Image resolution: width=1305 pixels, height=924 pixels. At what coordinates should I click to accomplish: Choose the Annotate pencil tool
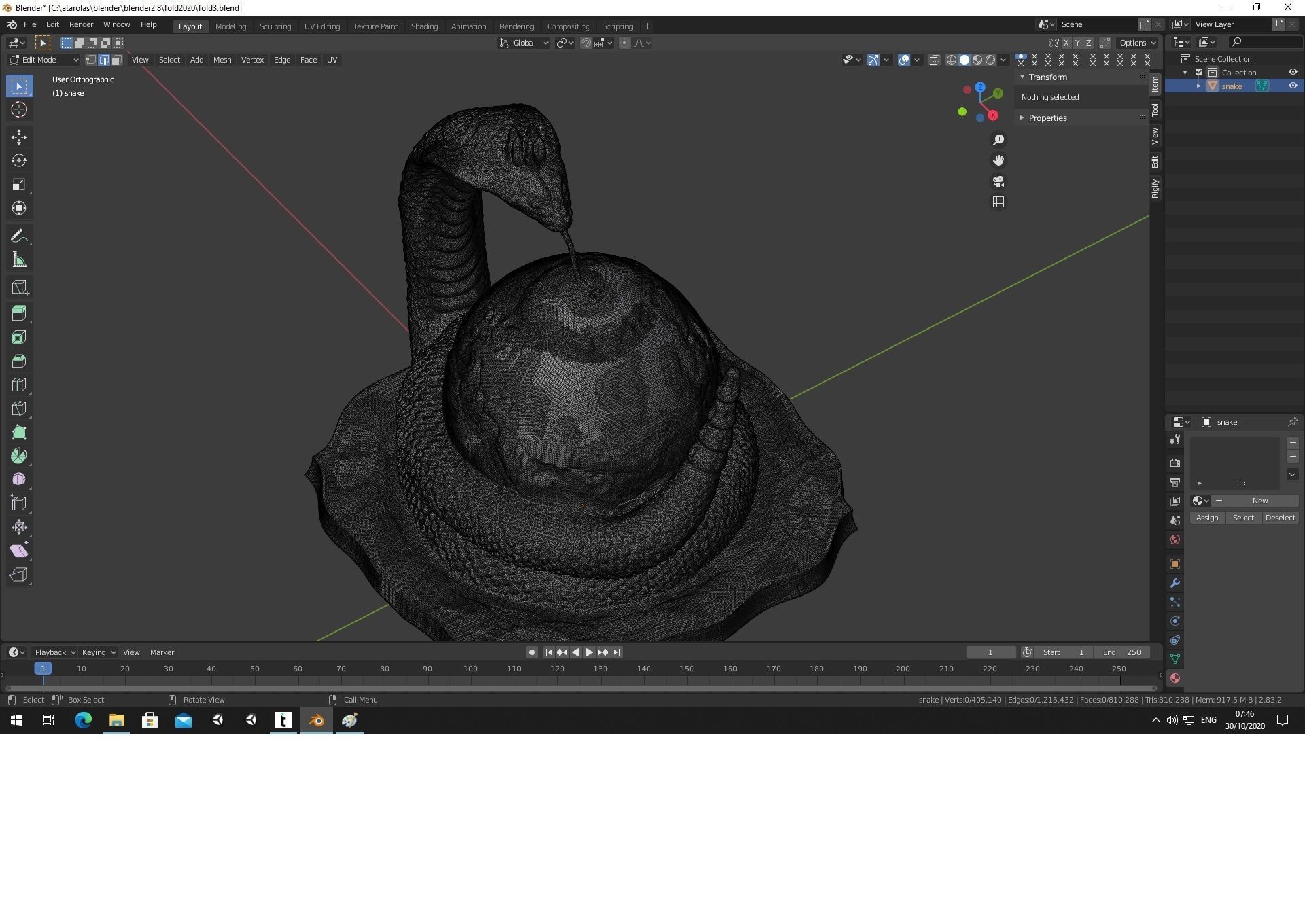tap(19, 236)
